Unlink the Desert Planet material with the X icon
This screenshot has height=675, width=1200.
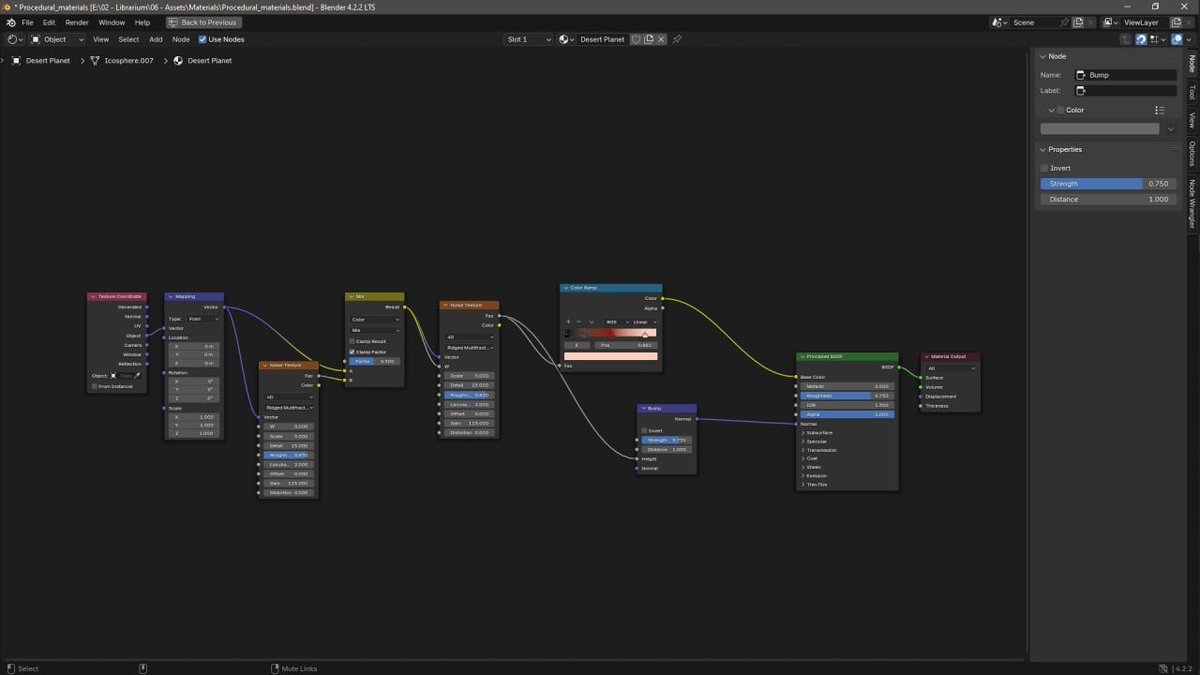pyautogui.click(x=661, y=39)
